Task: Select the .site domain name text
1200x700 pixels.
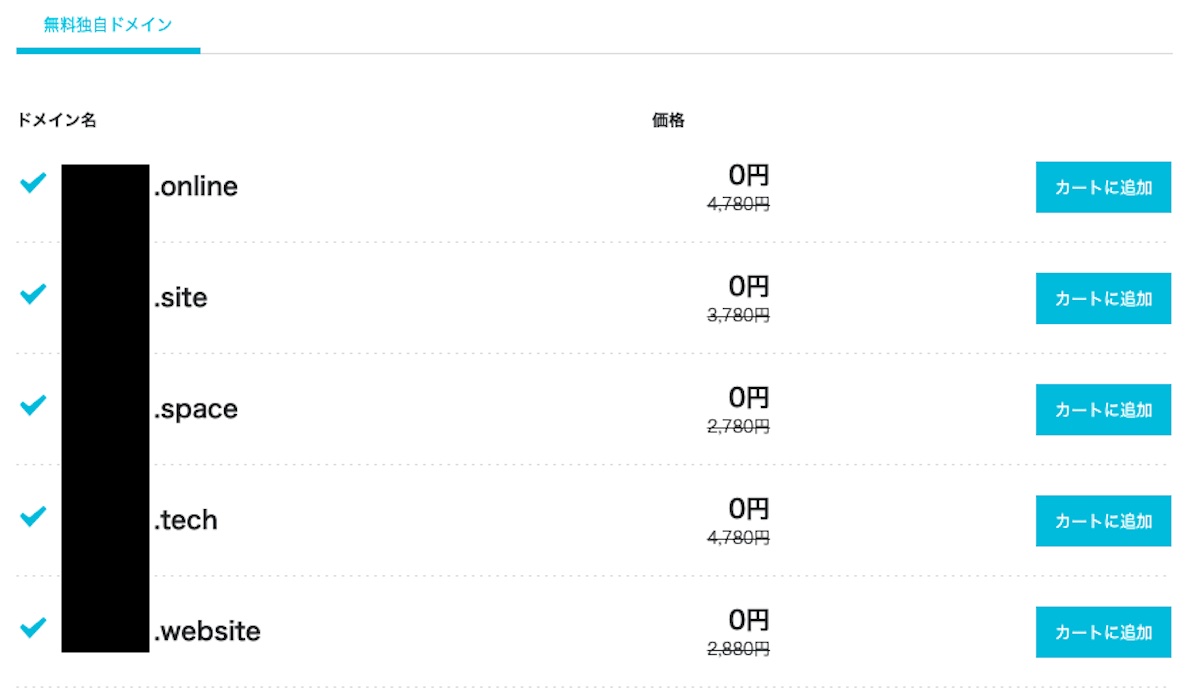Action: (x=181, y=297)
